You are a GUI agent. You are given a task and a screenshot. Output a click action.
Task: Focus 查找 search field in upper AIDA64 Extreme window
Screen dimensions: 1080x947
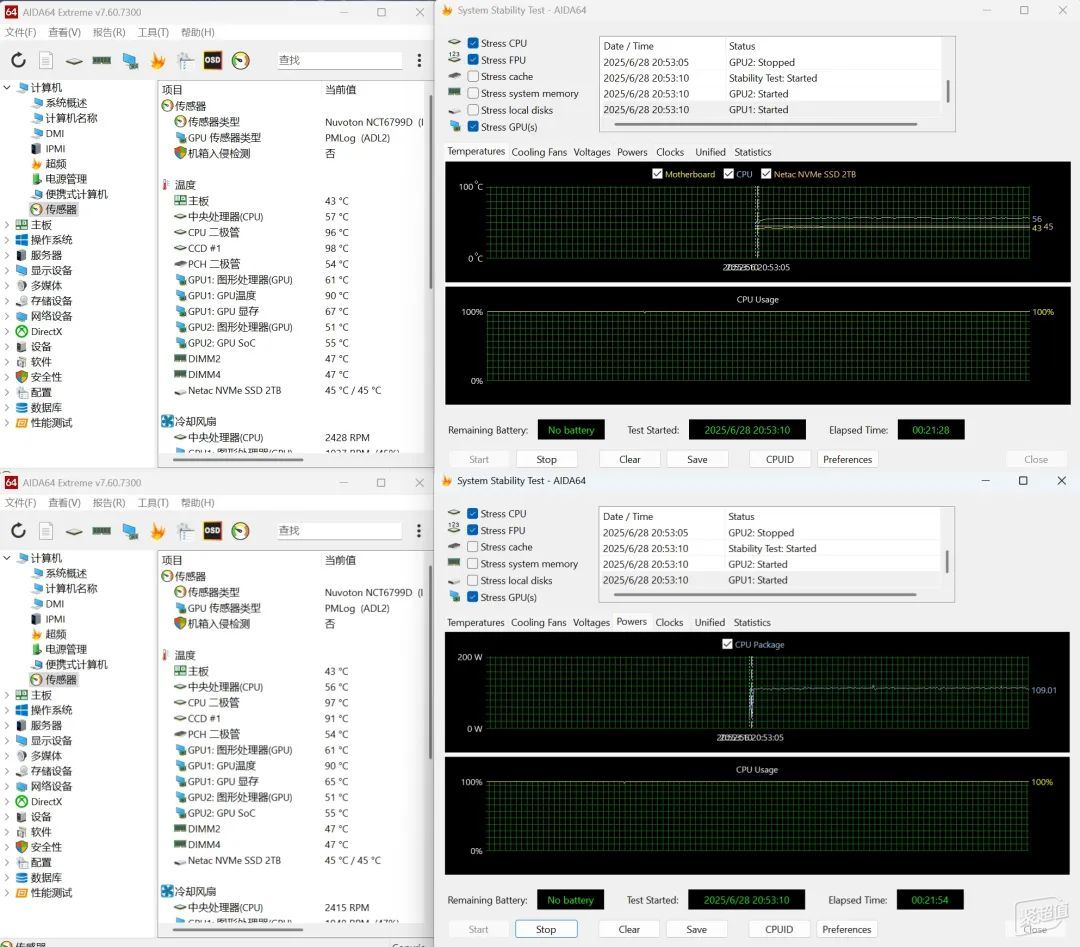click(339, 61)
